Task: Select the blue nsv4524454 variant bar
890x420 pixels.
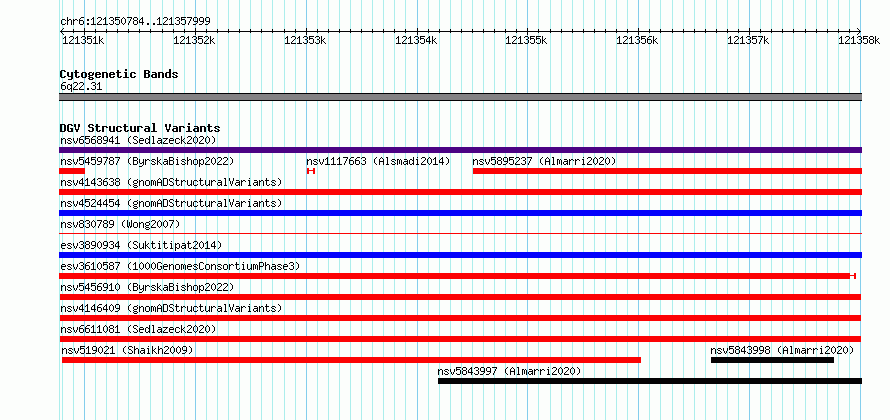Action: [460, 213]
